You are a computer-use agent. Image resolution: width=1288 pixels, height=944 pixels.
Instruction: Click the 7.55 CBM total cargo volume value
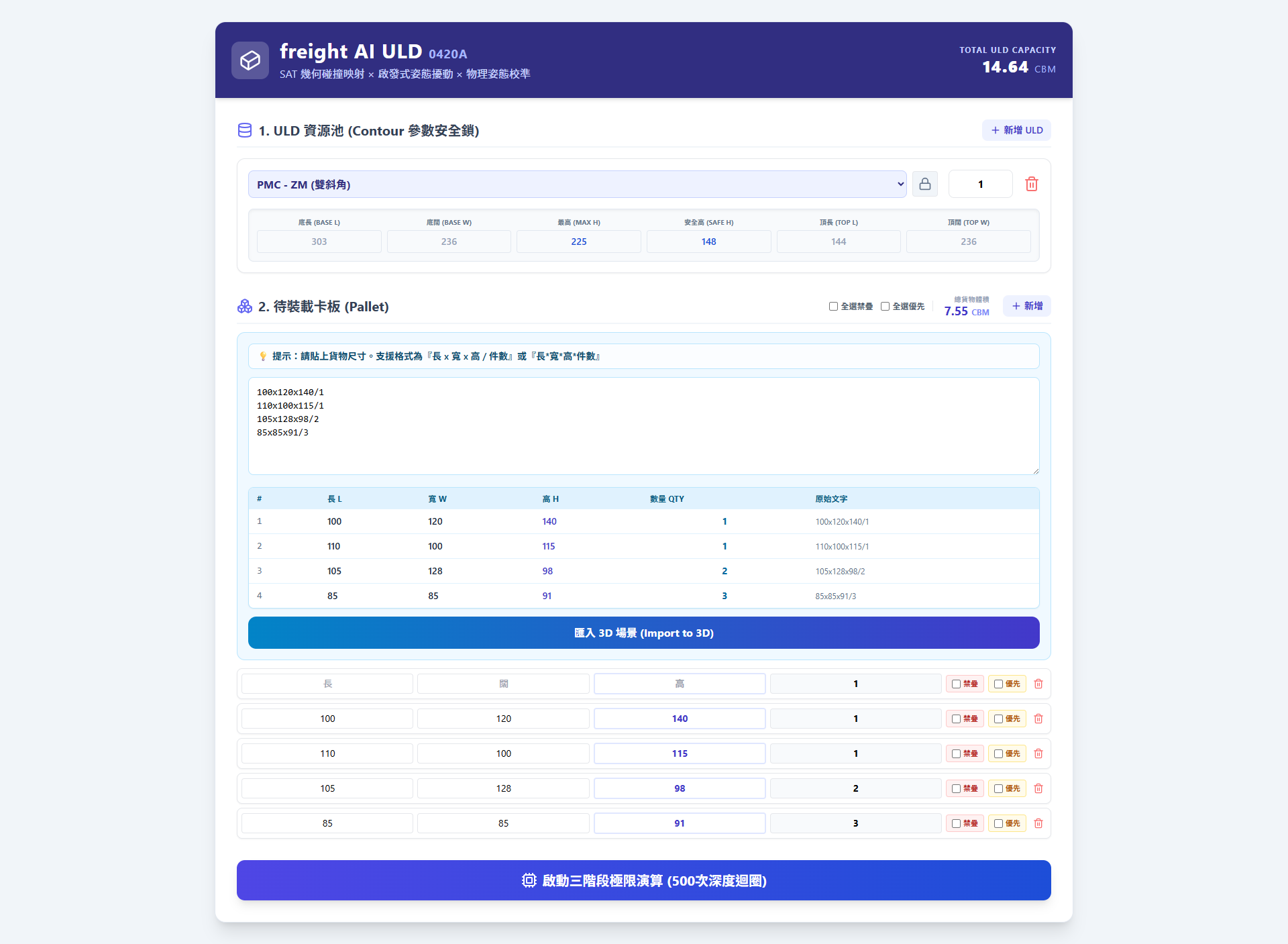click(x=967, y=311)
